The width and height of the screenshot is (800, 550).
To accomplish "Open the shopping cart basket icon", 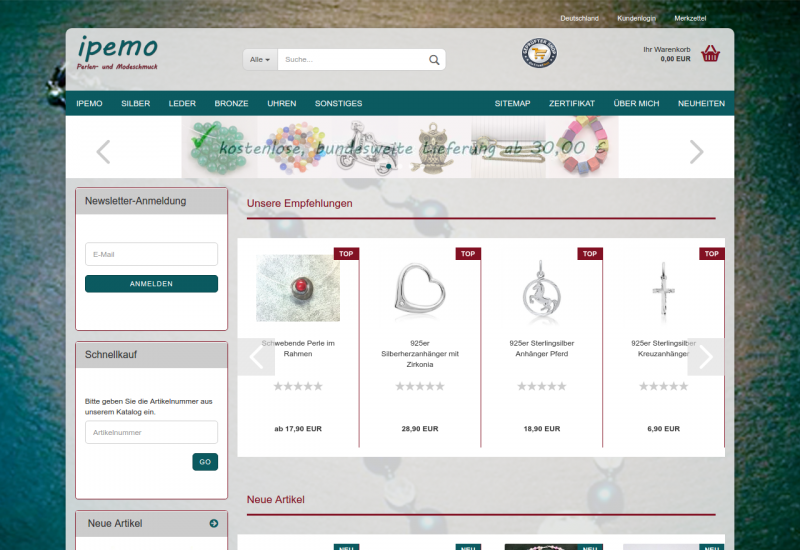I will coord(711,54).
